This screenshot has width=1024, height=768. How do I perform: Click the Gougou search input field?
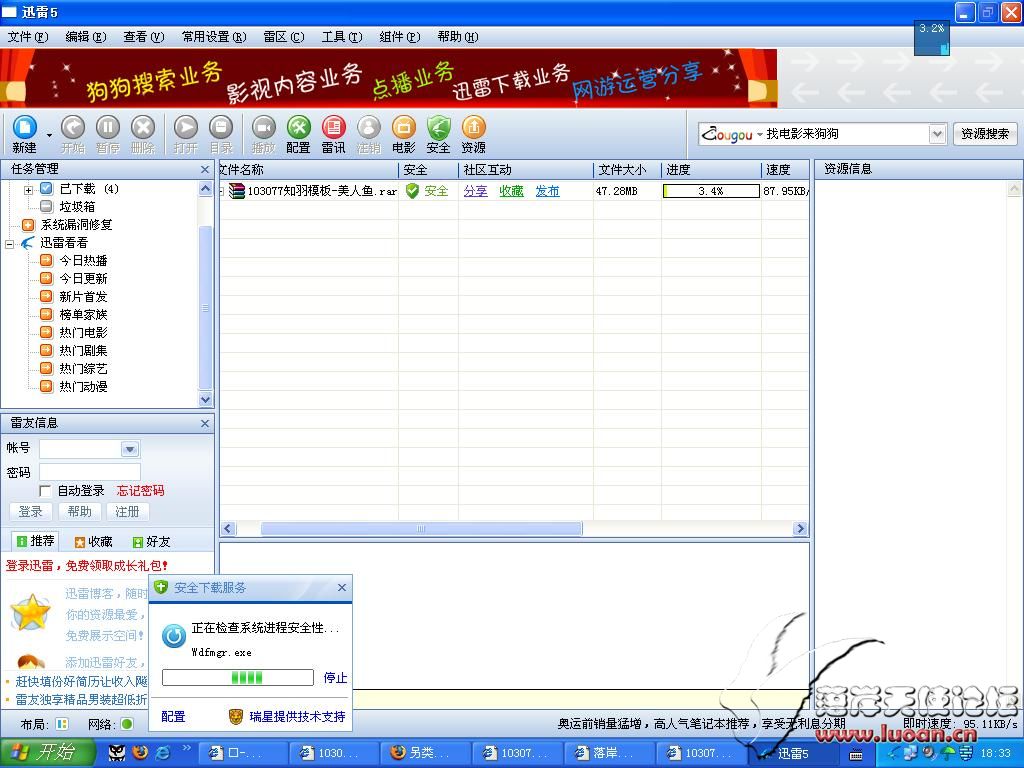[x=846, y=135]
